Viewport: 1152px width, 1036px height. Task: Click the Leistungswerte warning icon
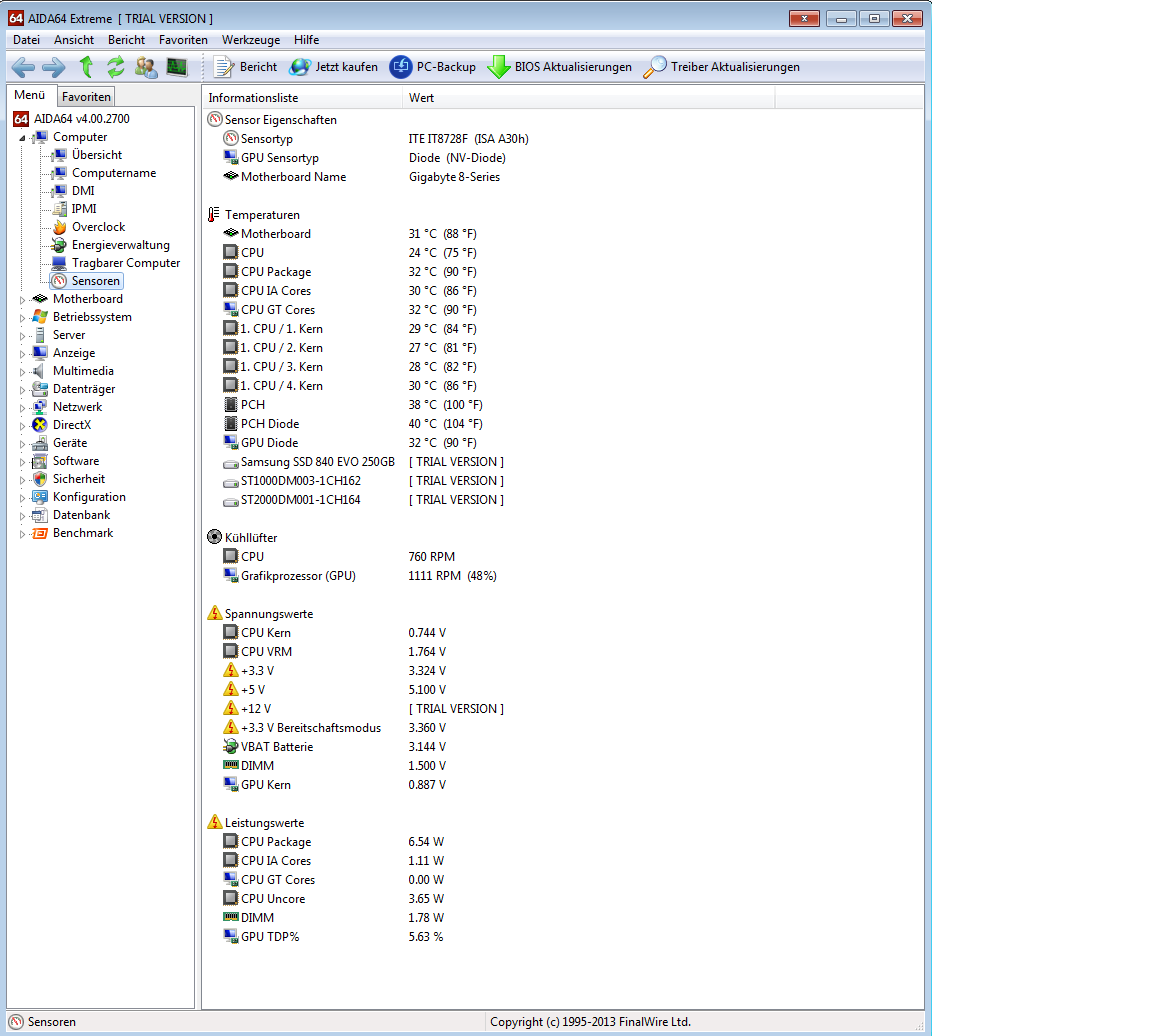[x=215, y=822]
